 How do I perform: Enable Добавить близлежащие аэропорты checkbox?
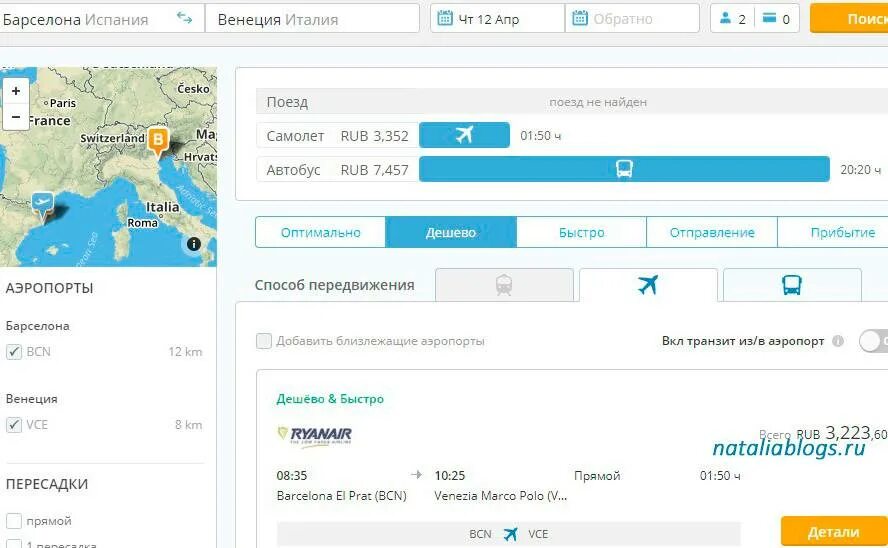(264, 341)
